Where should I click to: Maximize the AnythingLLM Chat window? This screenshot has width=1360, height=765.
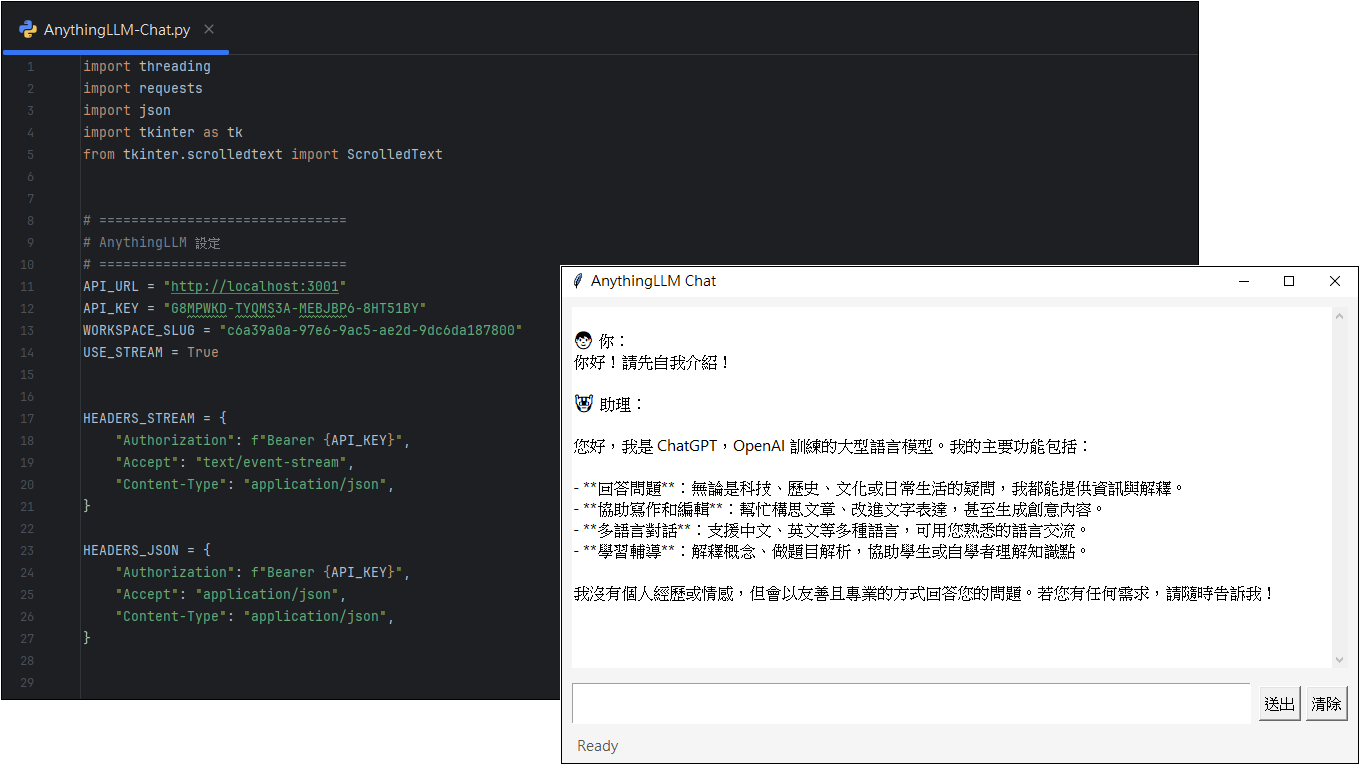pos(1289,281)
